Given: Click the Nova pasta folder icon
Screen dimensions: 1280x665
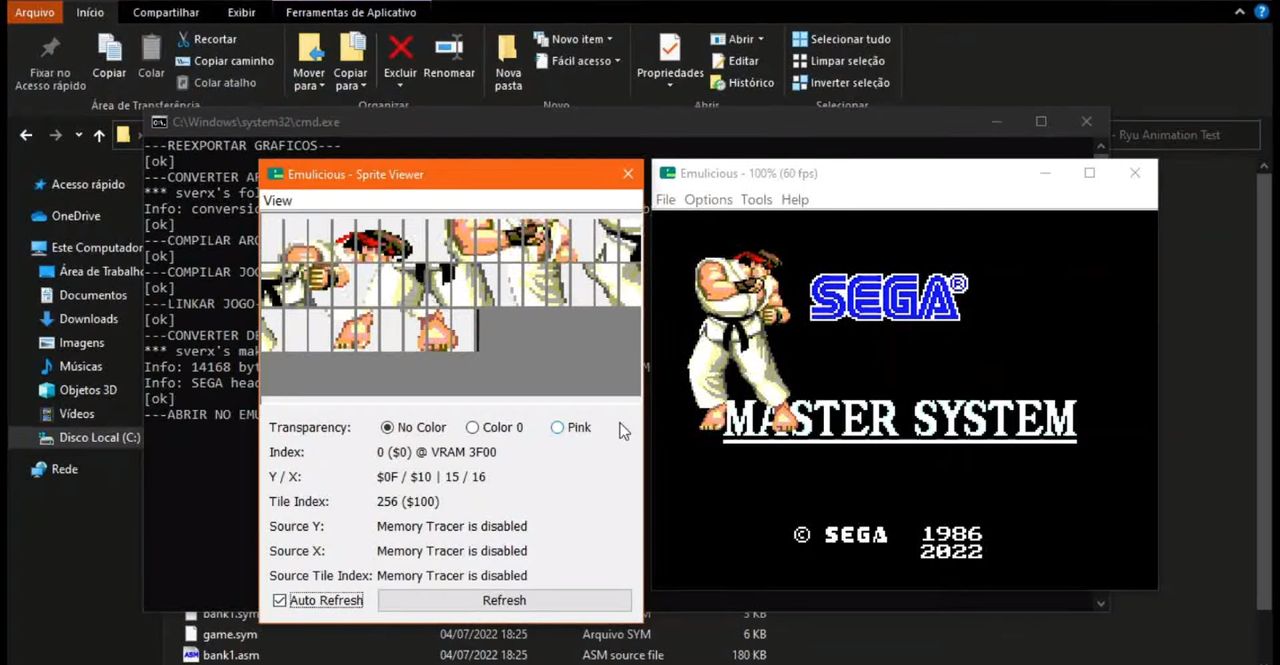Looking at the screenshot, I should [x=508, y=47].
